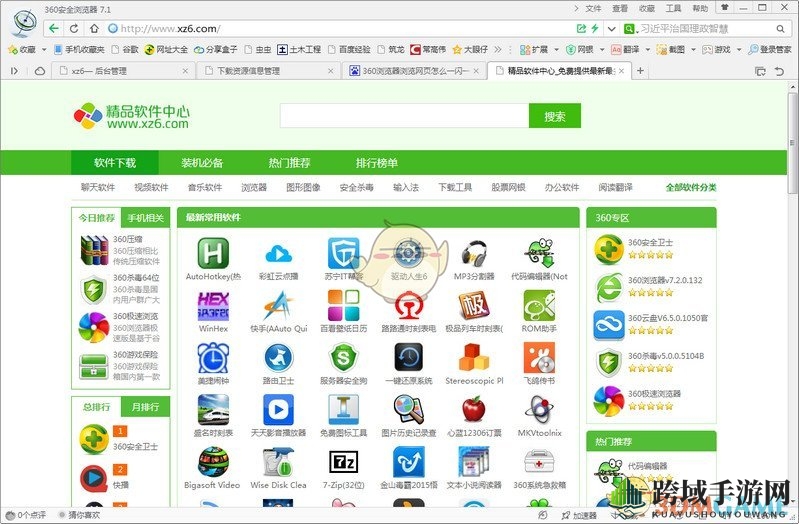The image size is (799, 524).
Task: Open 7-Zip(32位) icon
Action: click(x=343, y=462)
